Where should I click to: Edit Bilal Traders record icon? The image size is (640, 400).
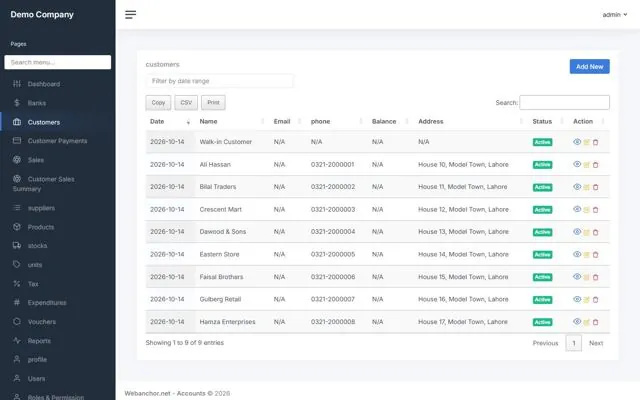tap(587, 187)
